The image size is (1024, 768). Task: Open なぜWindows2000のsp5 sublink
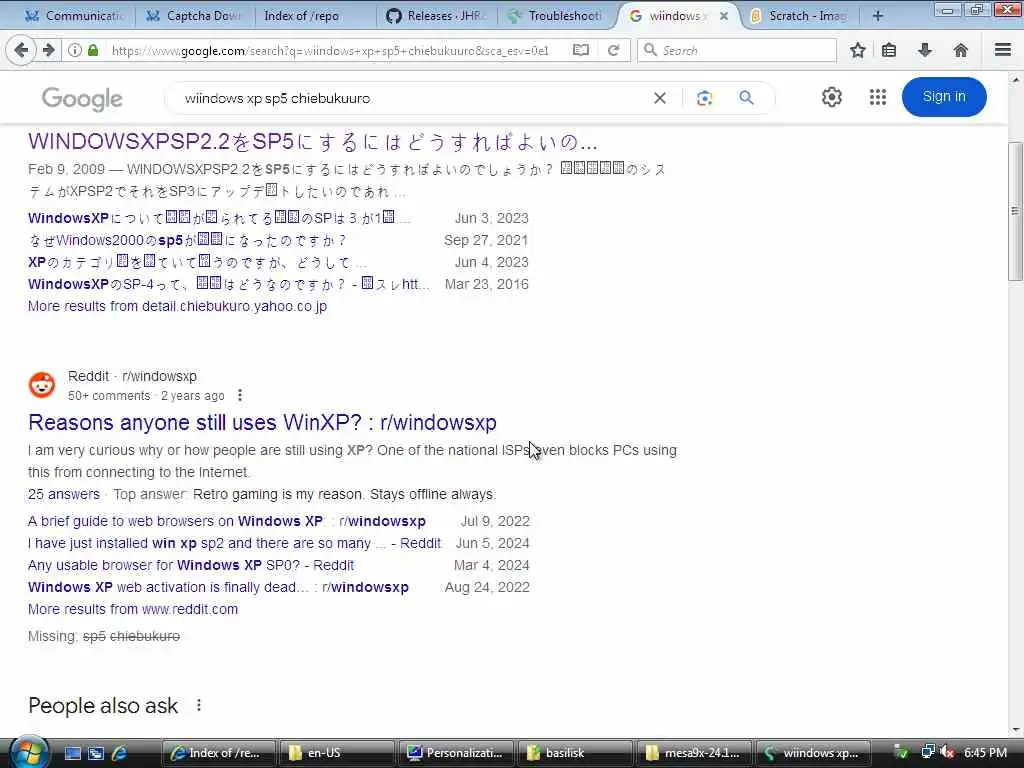[x=187, y=240]
